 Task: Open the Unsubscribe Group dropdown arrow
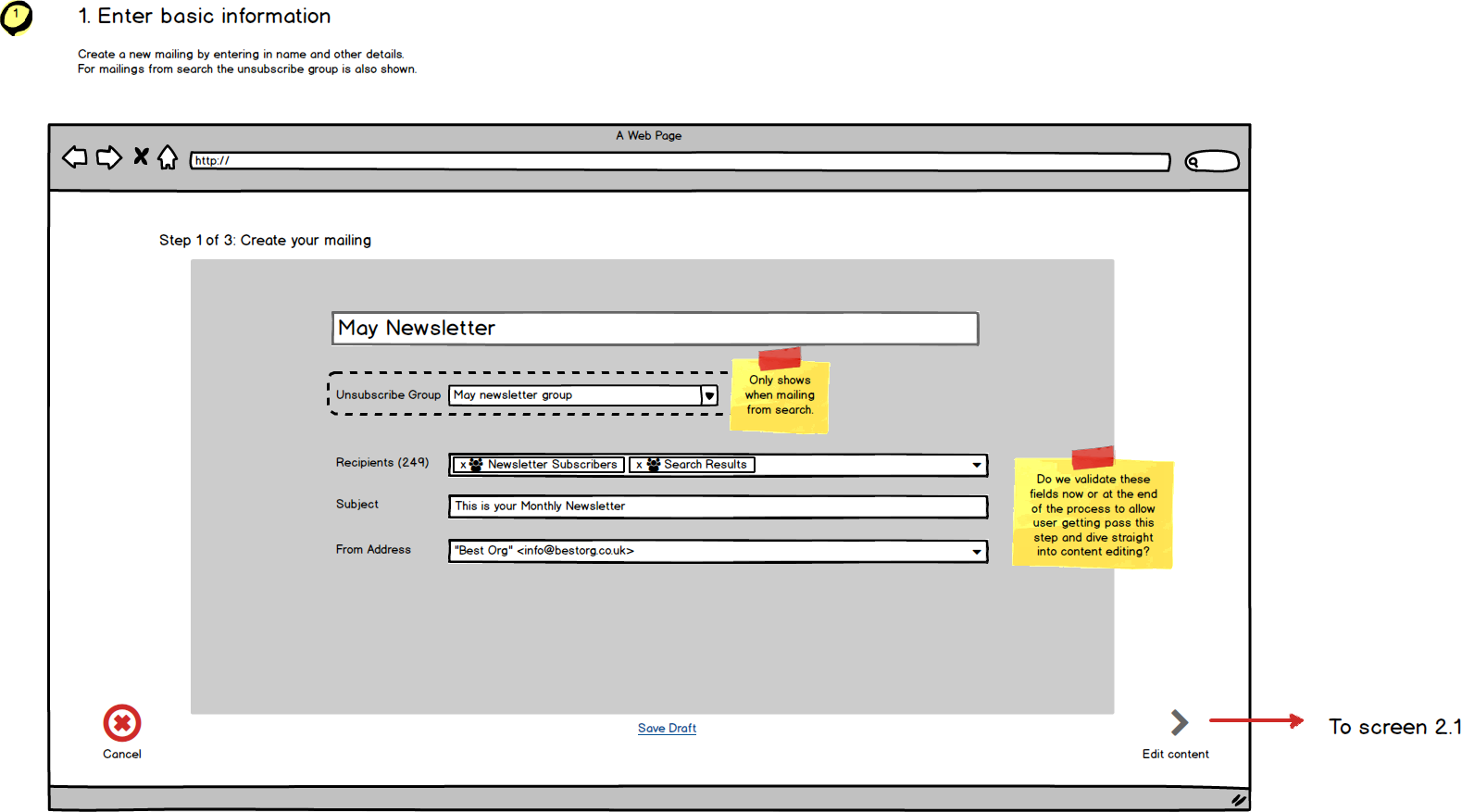pyautogui.click(x=709, y=396)
